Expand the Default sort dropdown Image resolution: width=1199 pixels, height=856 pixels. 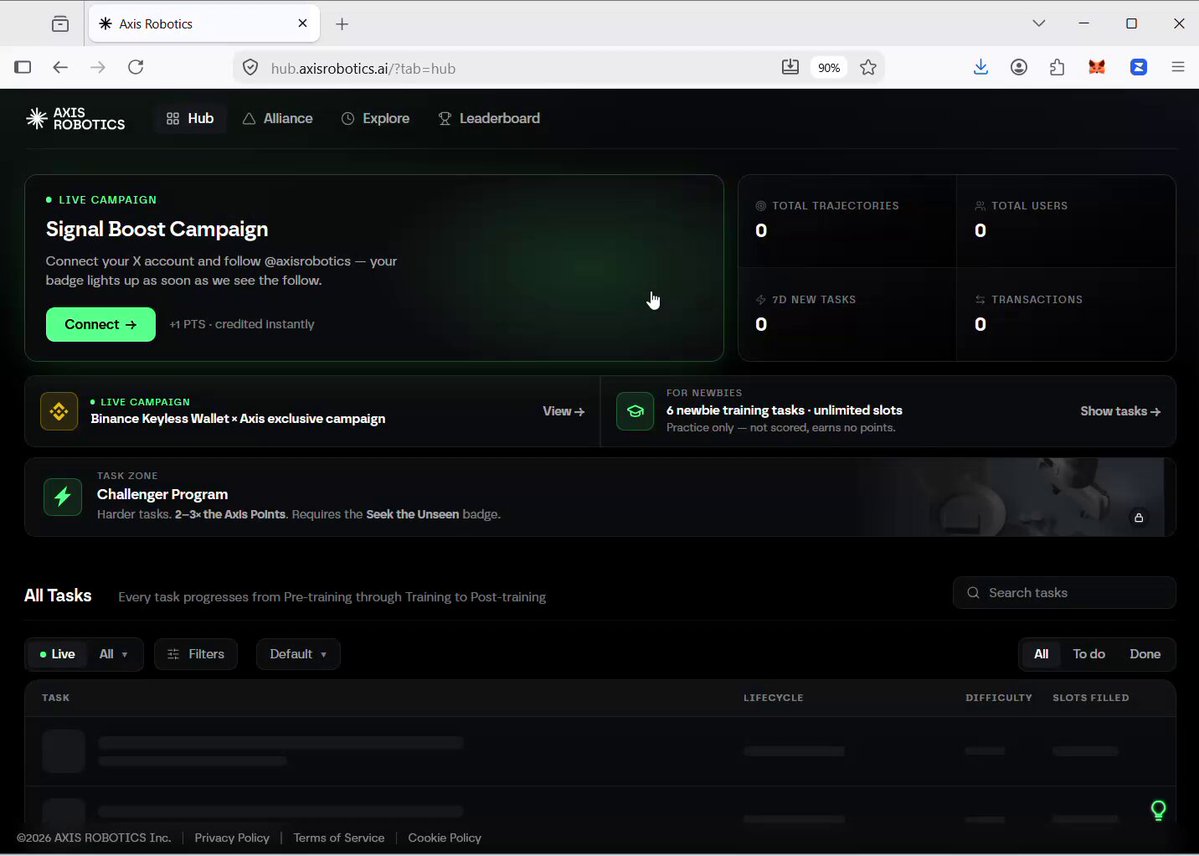[x=298, y=654]
